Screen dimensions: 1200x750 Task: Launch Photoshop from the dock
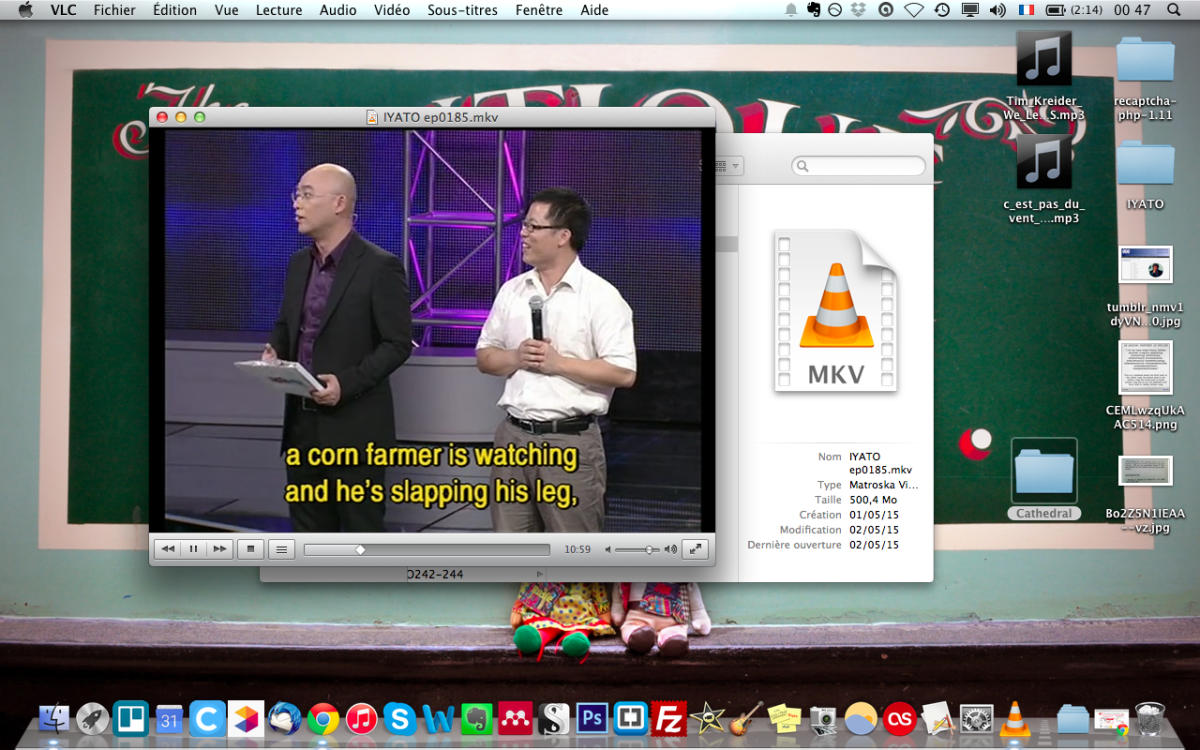point(592,719)
